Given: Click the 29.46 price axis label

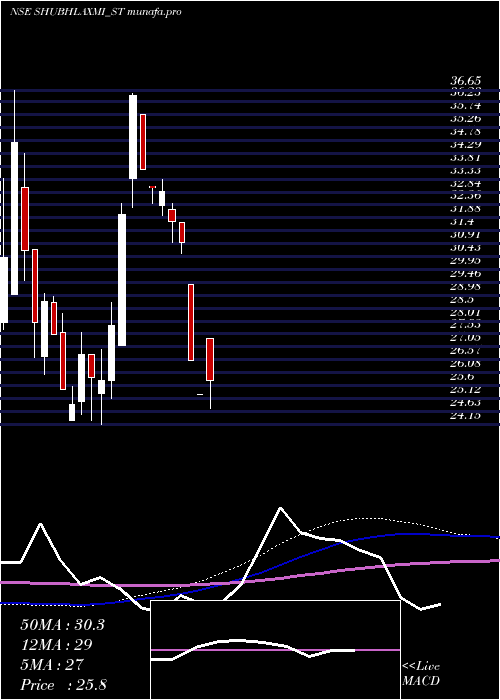Looking at the screenshot, I should click(466, 274).
